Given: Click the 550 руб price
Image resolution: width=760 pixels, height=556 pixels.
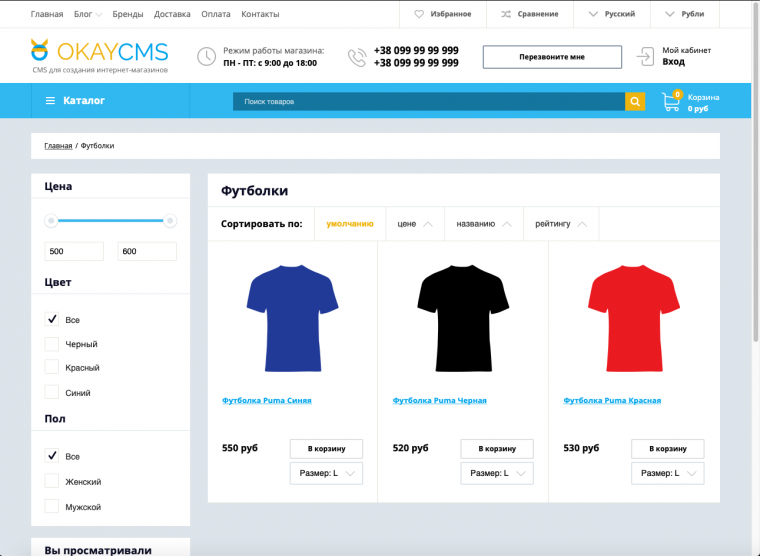Looking at the screenshot, I should [240, 448].
